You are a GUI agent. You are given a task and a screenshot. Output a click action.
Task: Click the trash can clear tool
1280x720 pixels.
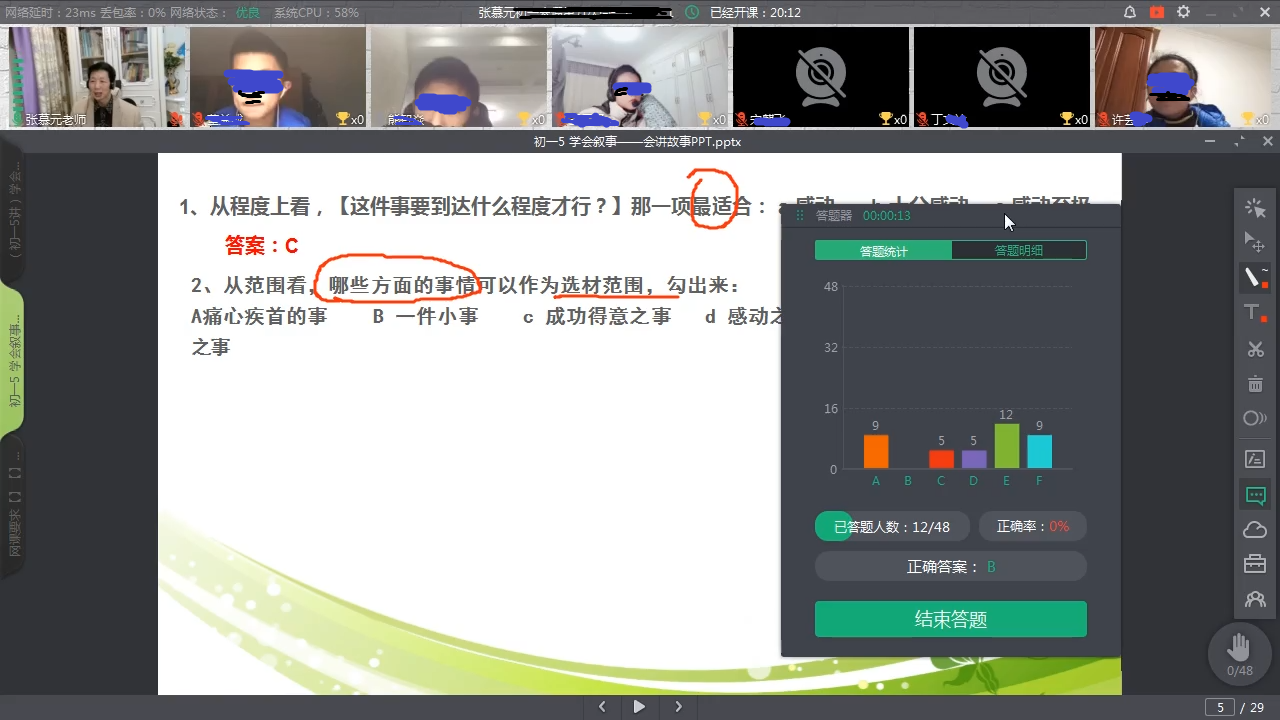click(1255, 383)
